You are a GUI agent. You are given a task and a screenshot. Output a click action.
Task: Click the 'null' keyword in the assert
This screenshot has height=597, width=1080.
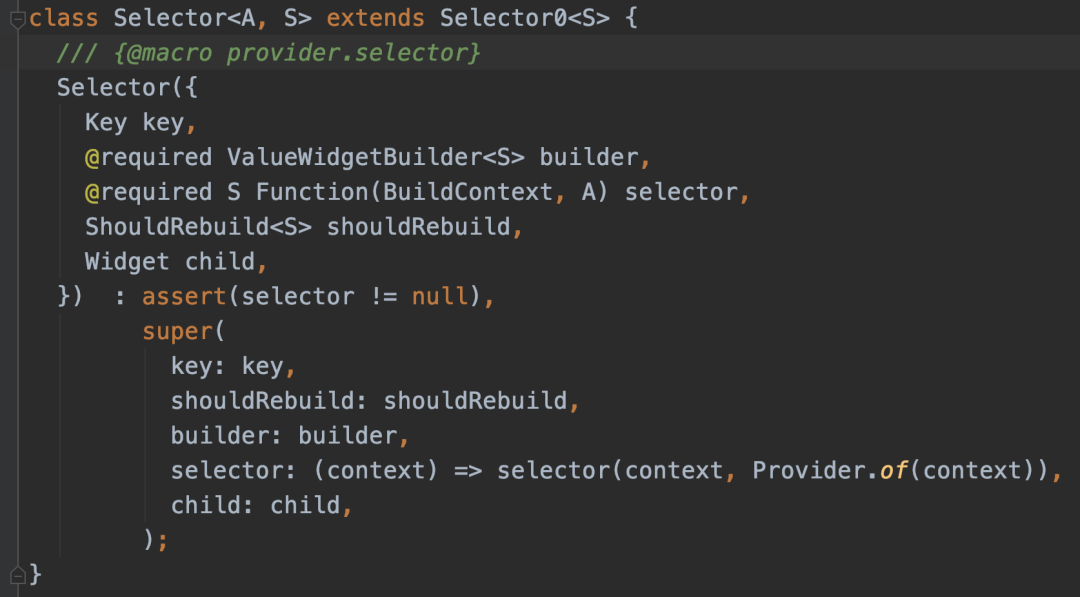[439, 297]
